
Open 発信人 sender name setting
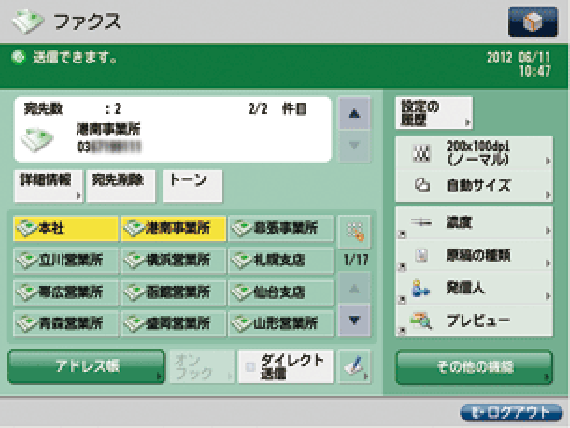click(x=474, y=288)
